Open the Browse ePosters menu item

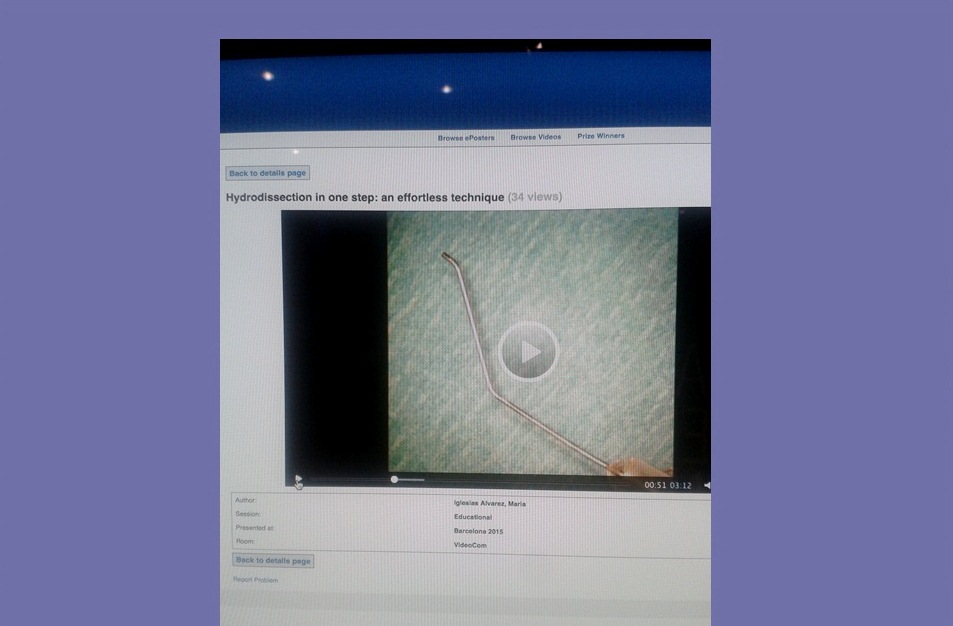(x=466, y=138)
